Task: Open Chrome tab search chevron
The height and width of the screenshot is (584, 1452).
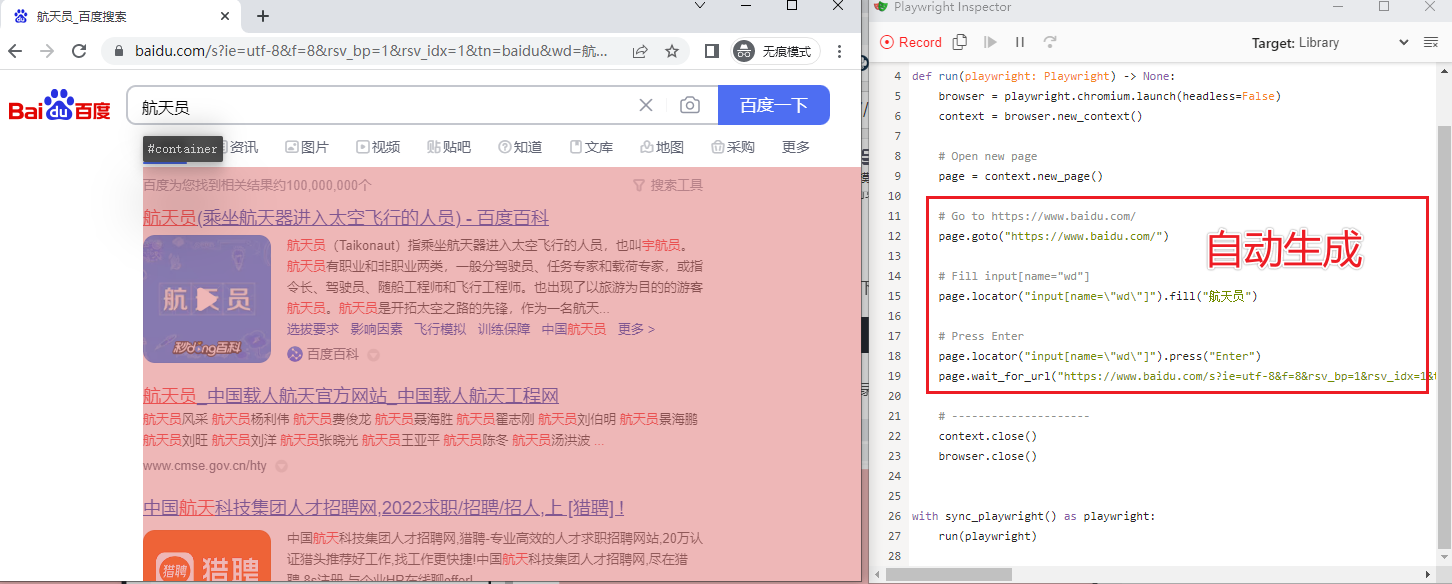Action: click(700, 6)
